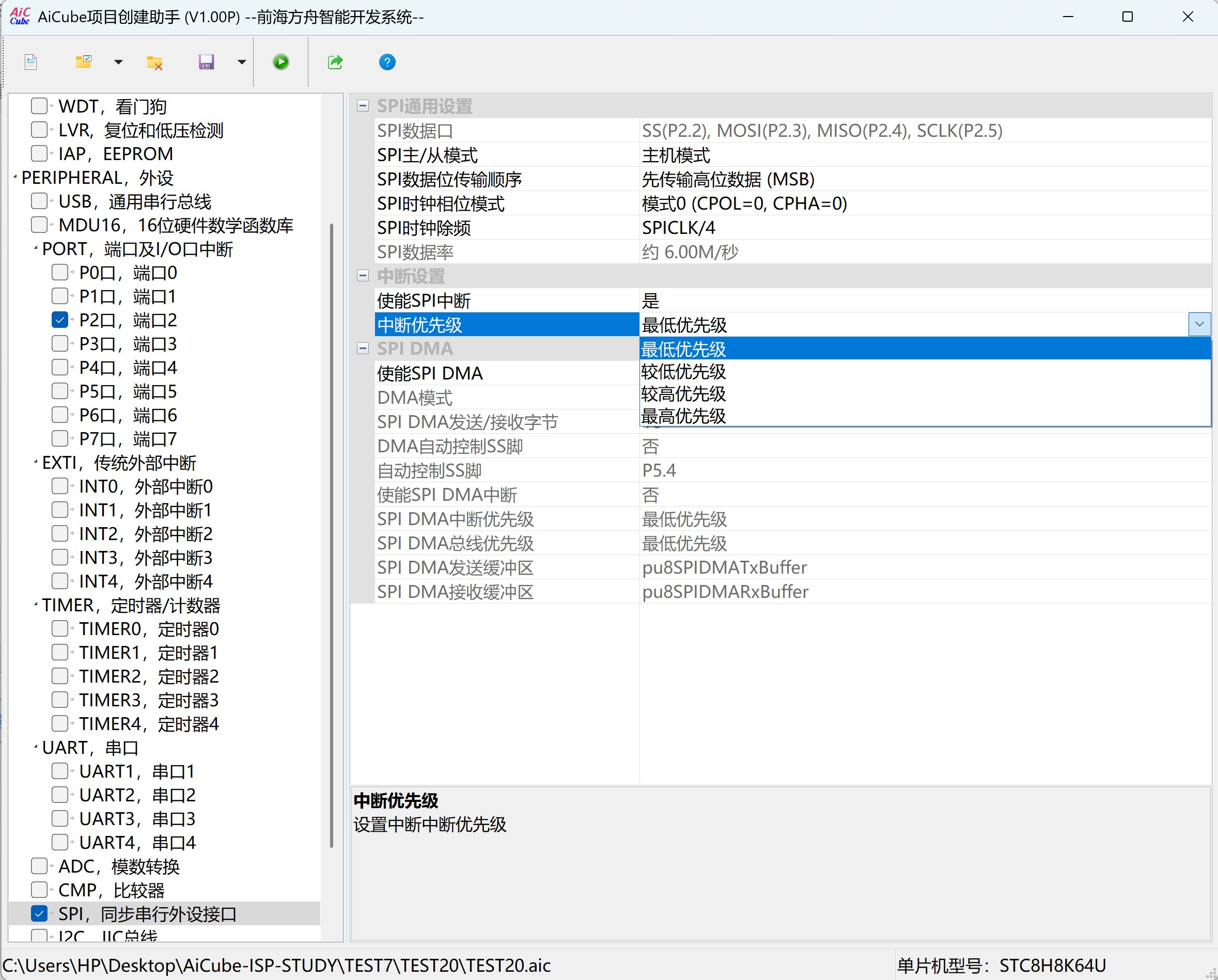Click the save floppy disk icon
This screenshot has height=980, width=1218.
coord(206,61)
